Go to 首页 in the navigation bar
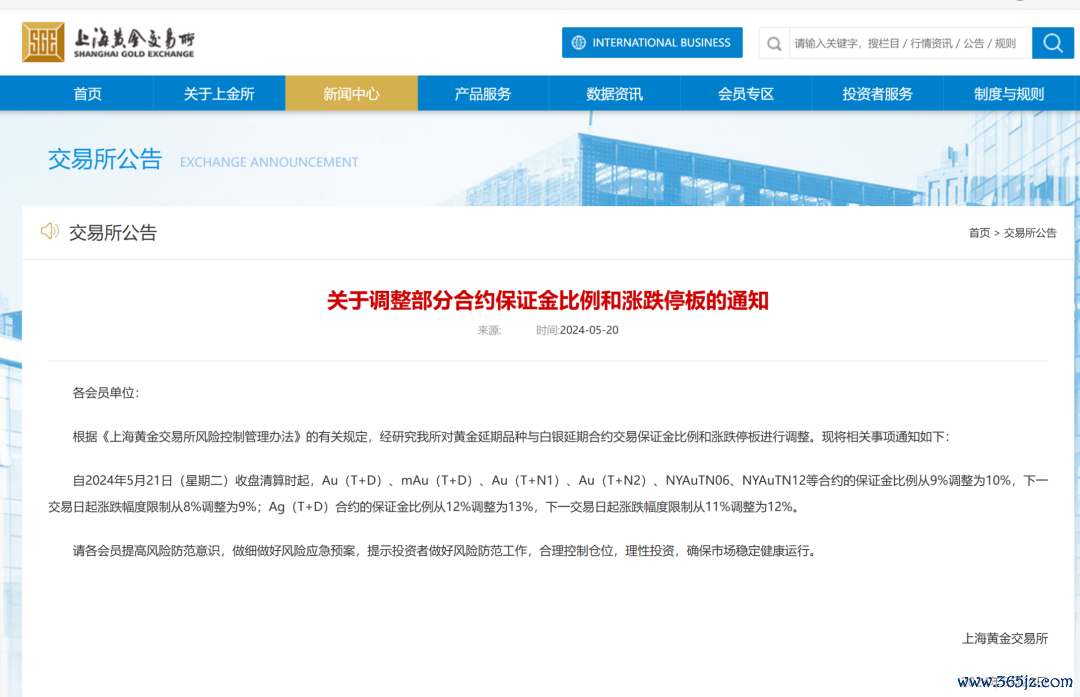The width and height of the screenshot is (1080, 697). tap(87, 94)
